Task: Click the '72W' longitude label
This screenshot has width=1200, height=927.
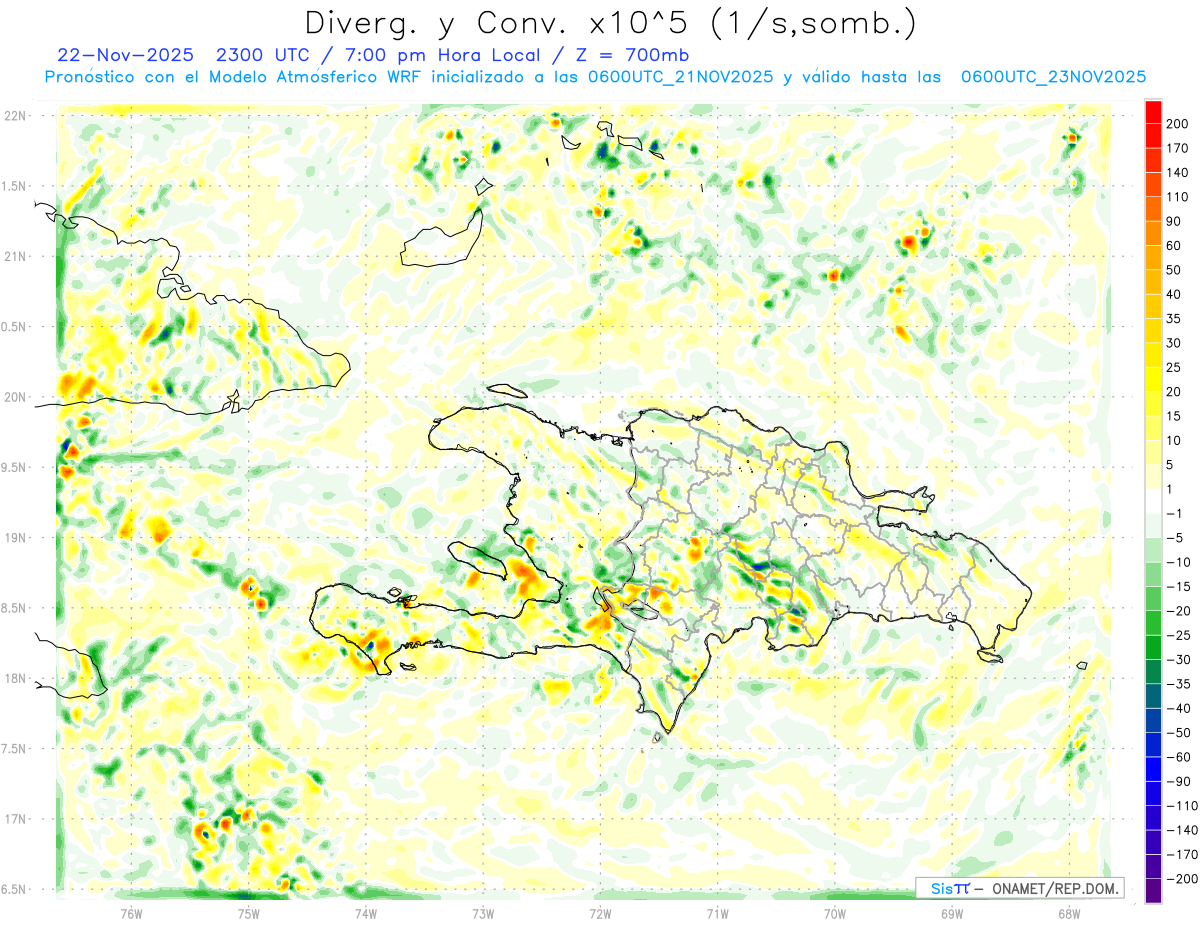Action: [x=600, y=913]
